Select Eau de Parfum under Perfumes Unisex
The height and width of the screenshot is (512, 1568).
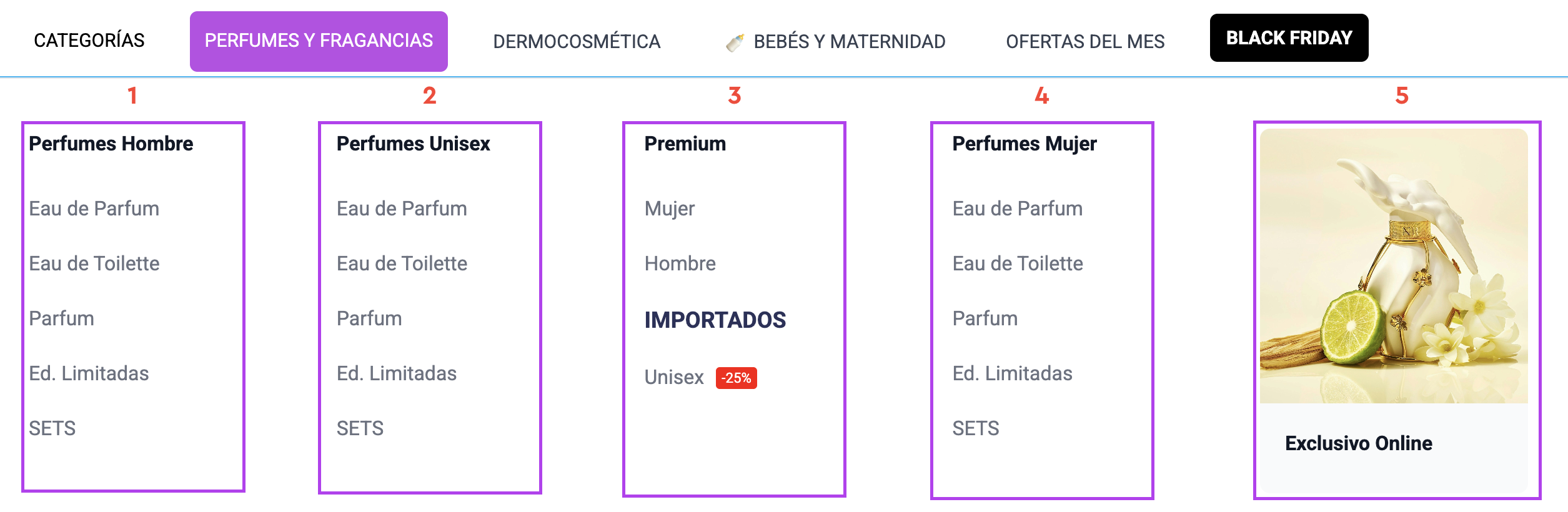coord(402,209)
